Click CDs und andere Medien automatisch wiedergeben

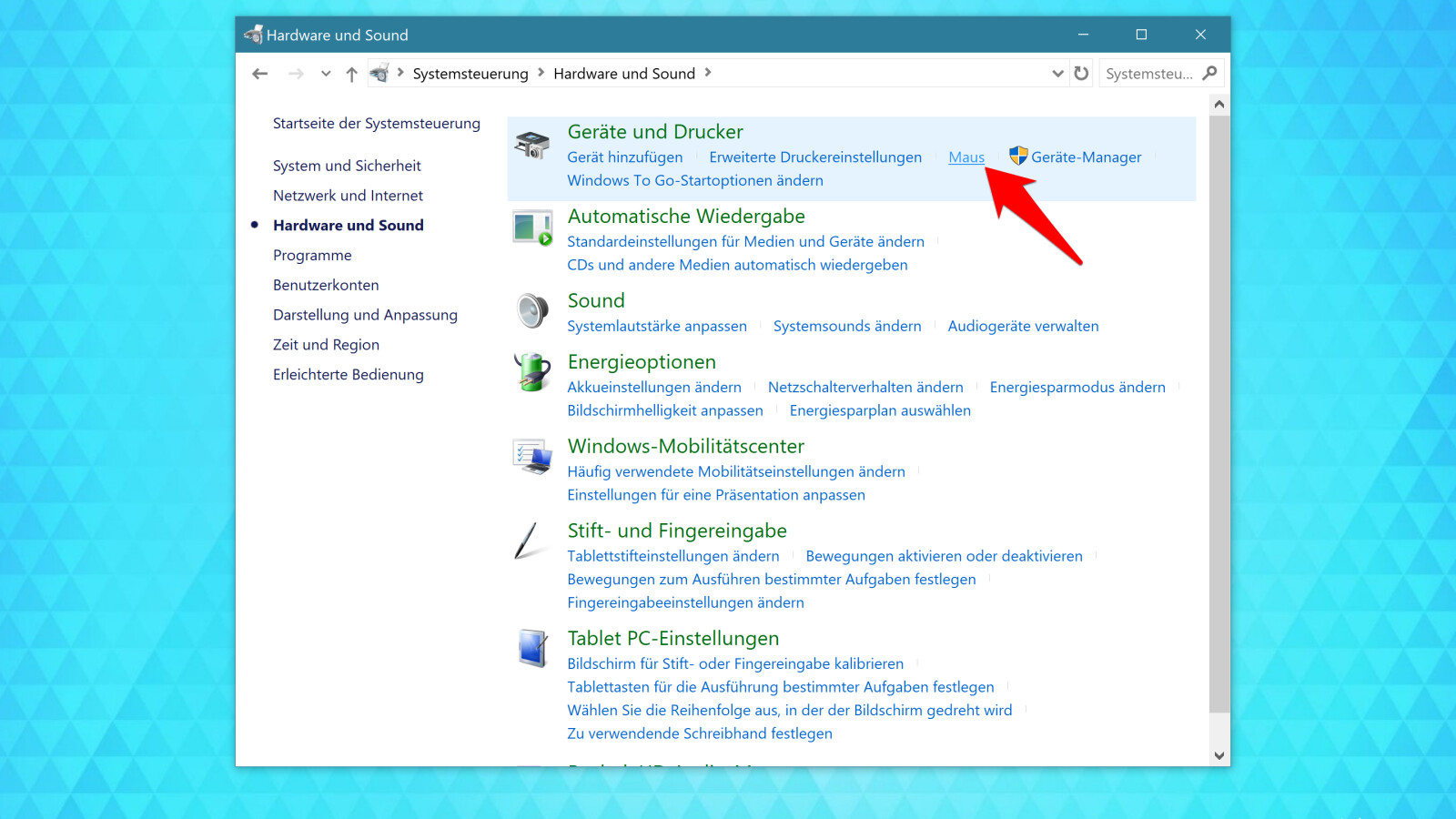click(x=738, y=266)
